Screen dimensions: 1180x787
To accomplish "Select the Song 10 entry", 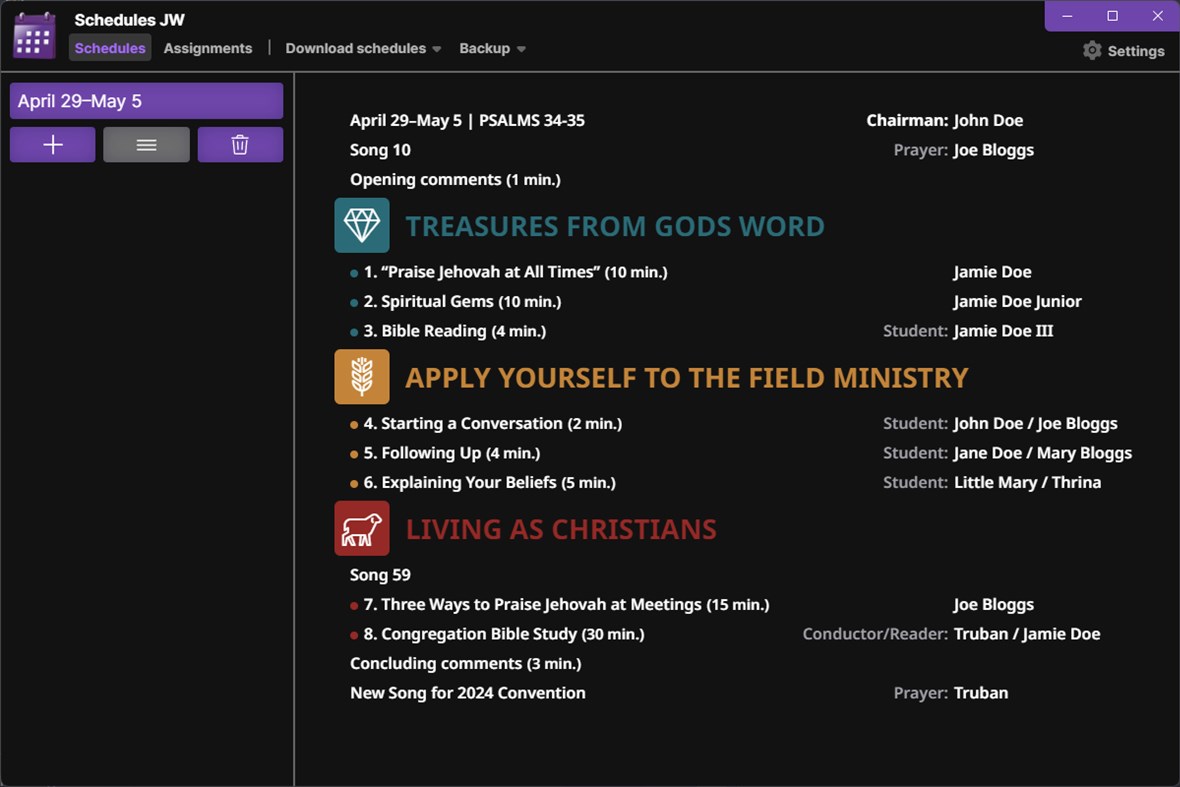I will pyautogui.click(x=380, y=150).
